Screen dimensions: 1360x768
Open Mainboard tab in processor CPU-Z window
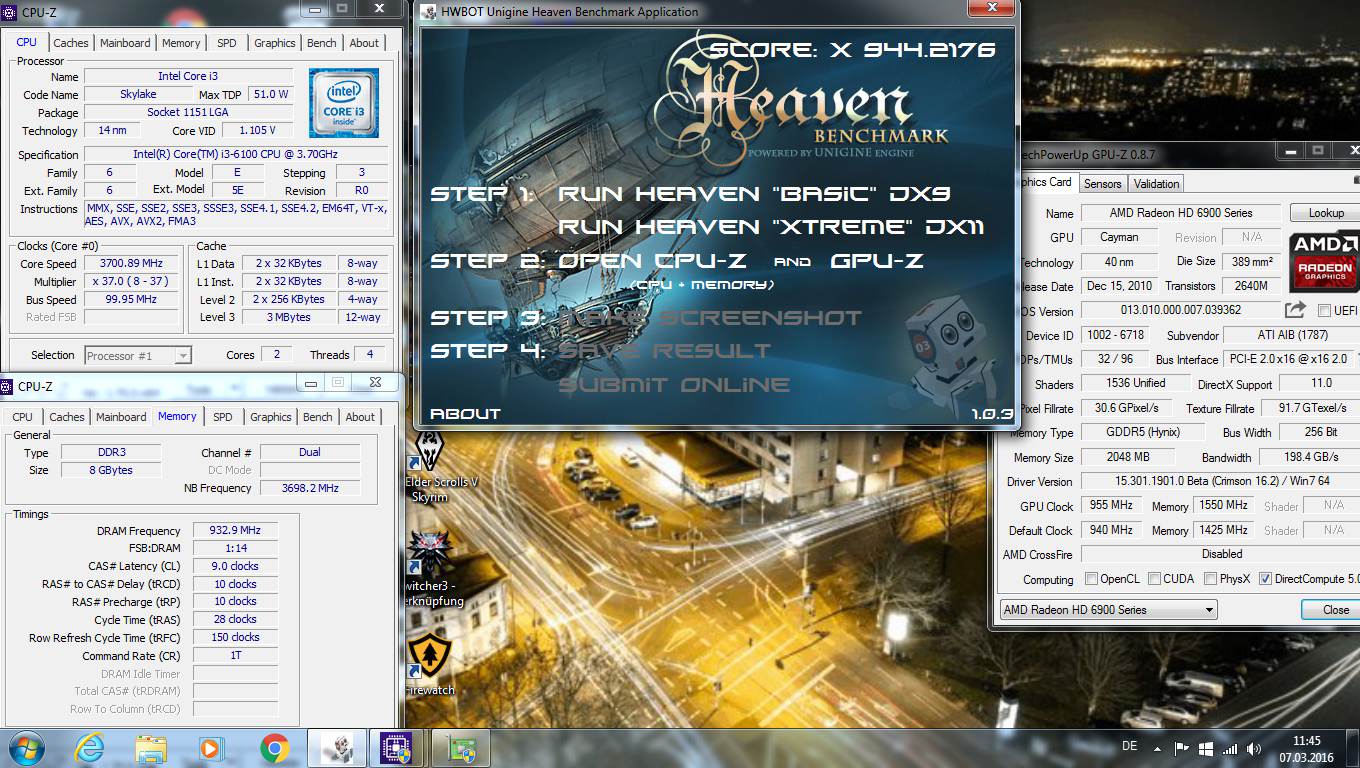(125, 43)
